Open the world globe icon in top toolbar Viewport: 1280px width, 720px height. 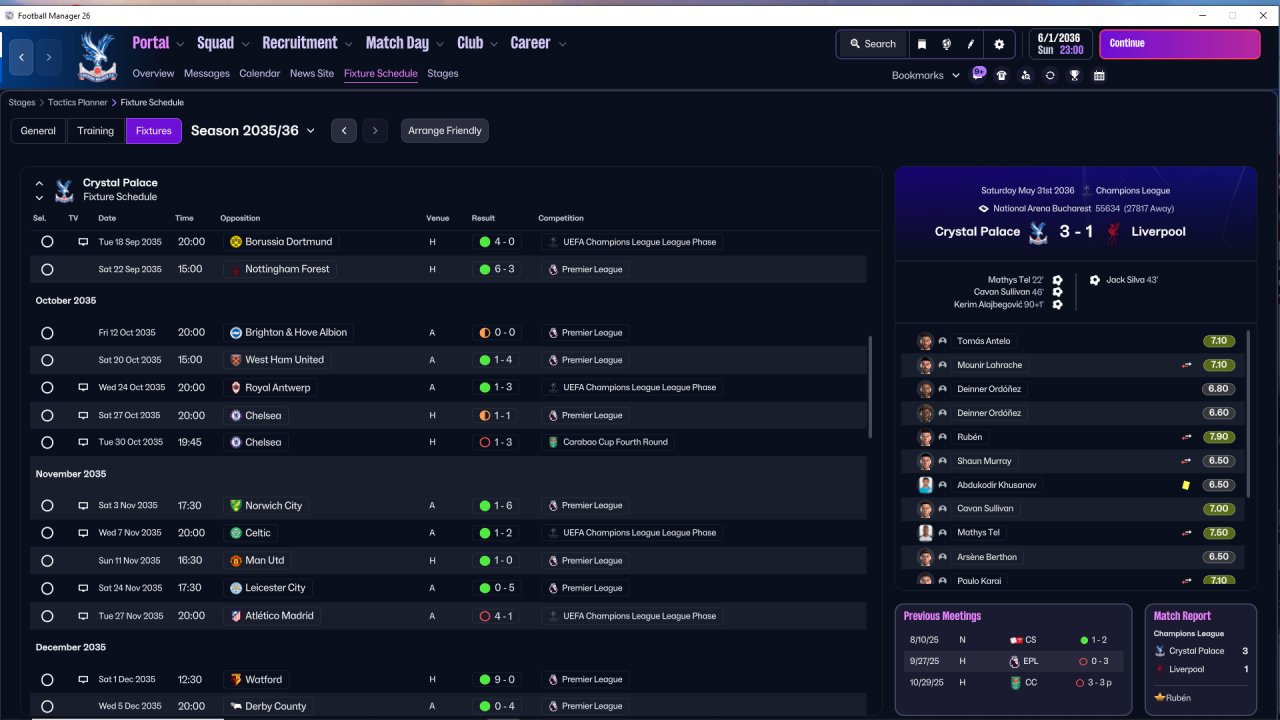[946, 44]
